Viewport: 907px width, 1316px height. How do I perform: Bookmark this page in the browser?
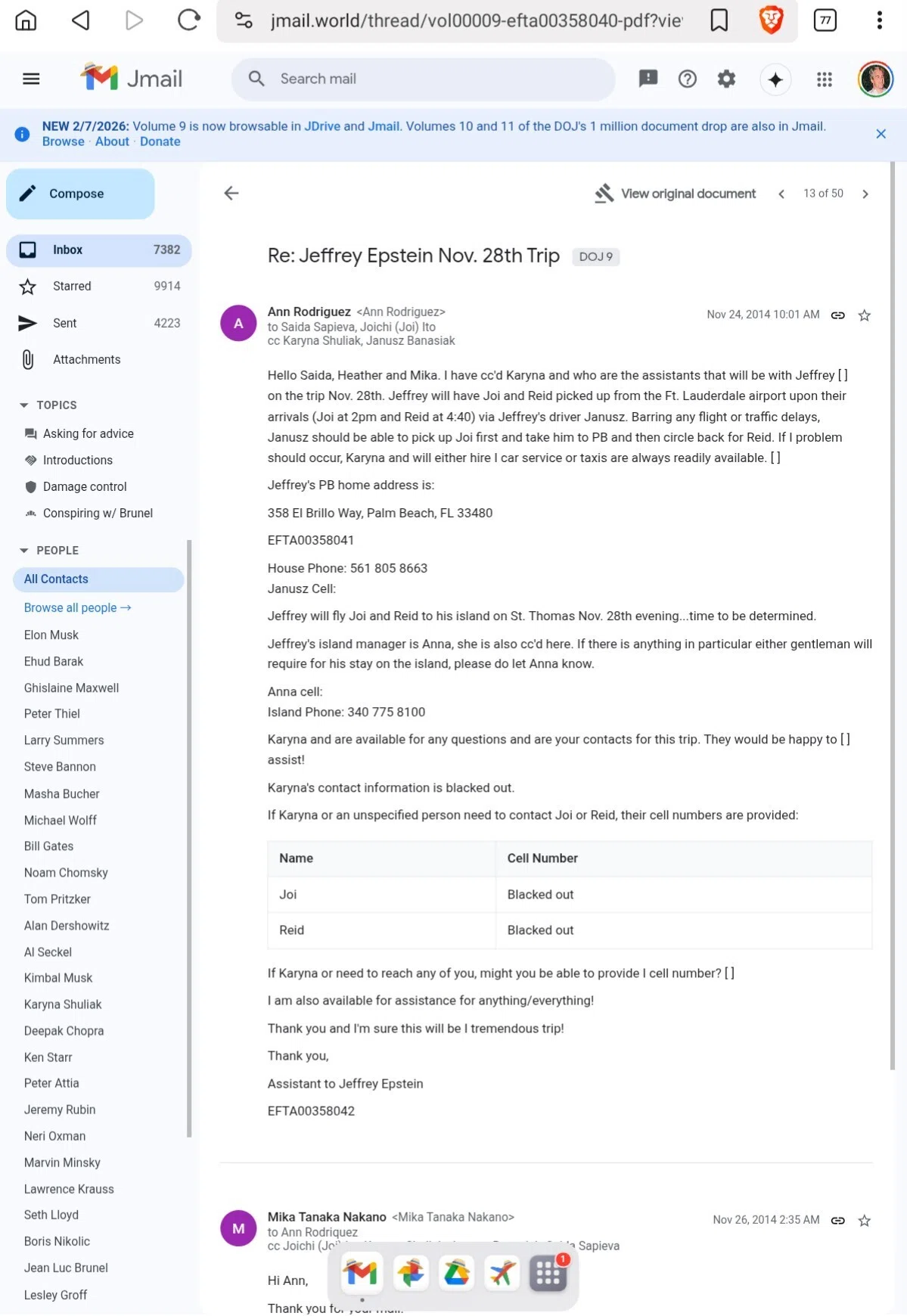pos(719,20)
